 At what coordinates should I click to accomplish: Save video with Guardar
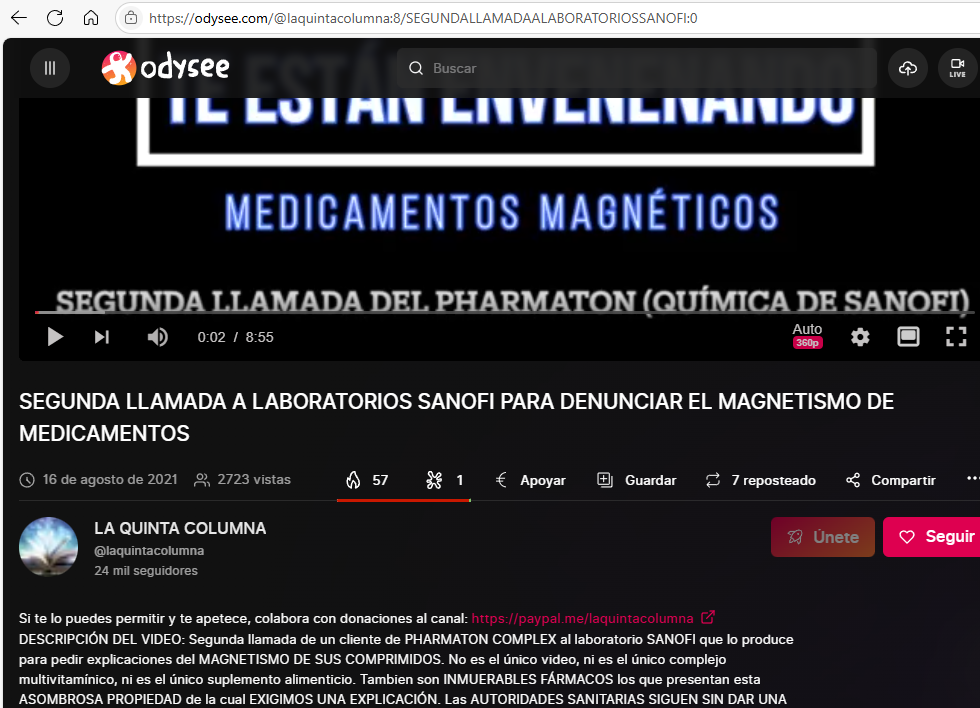point(637,480)
